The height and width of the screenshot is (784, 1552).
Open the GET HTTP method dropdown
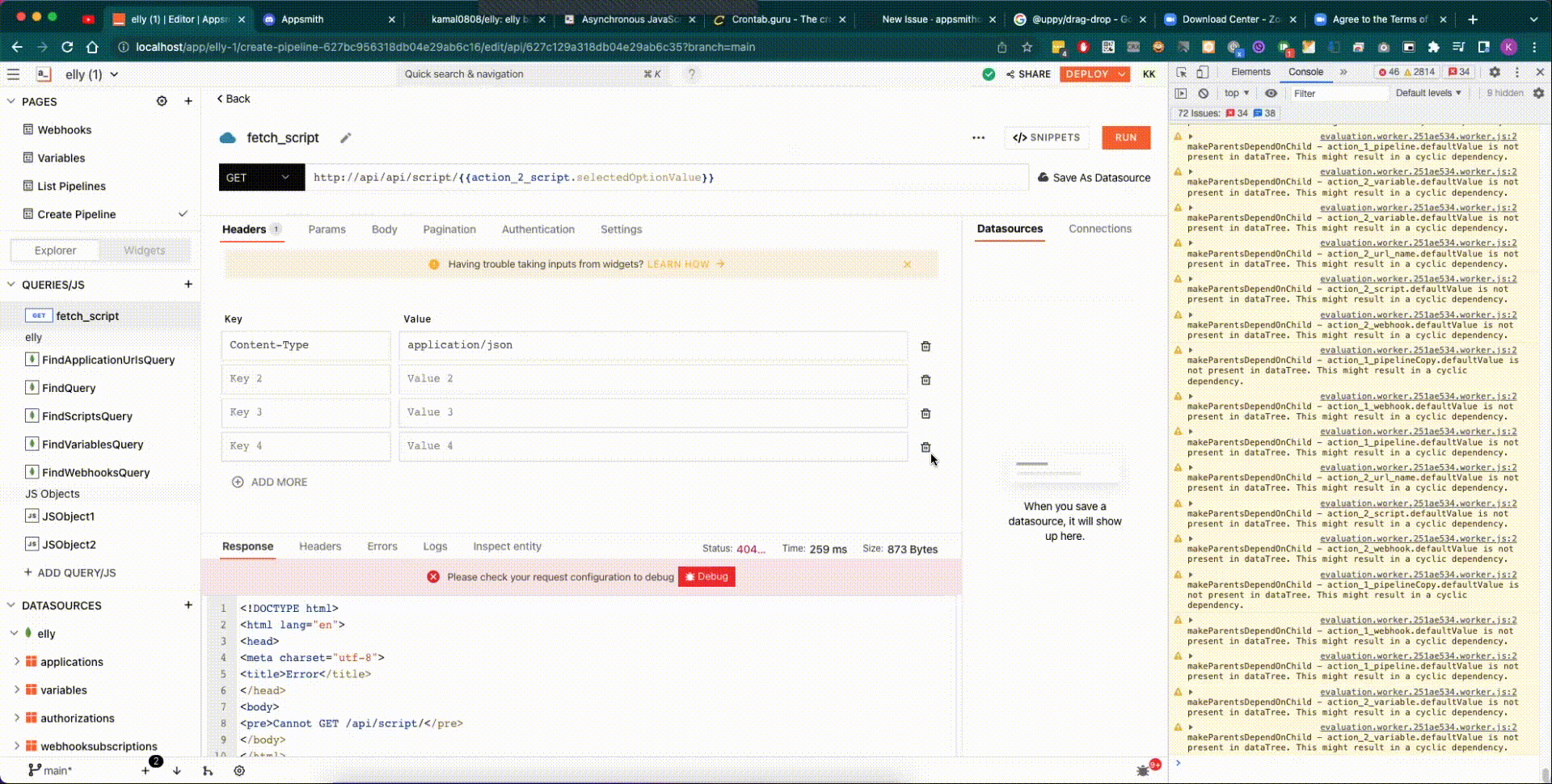(261, 178)
